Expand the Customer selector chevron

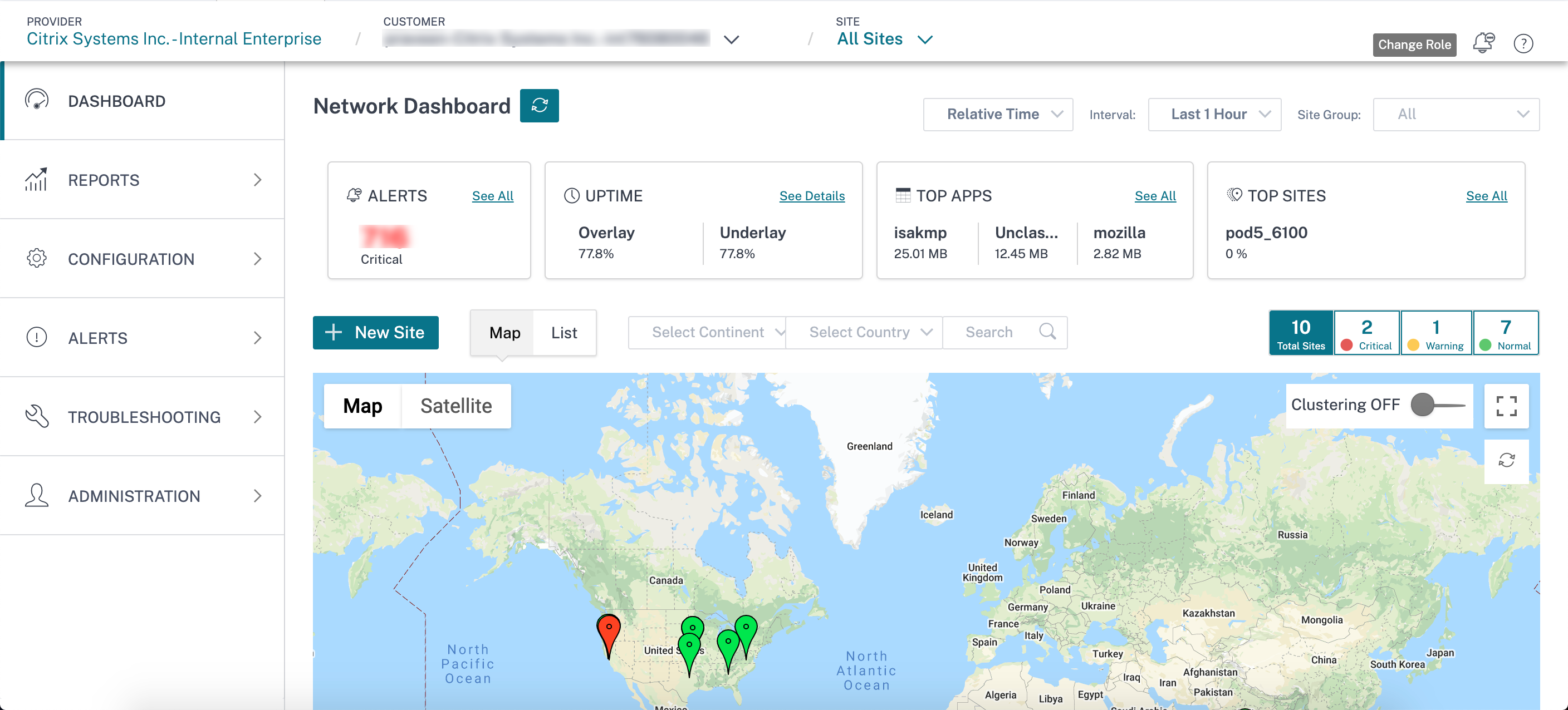point(731,40)
